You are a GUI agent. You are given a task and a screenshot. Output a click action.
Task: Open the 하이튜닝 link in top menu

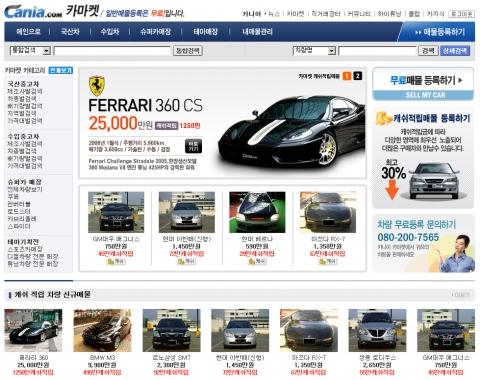(x=389, y=14)
